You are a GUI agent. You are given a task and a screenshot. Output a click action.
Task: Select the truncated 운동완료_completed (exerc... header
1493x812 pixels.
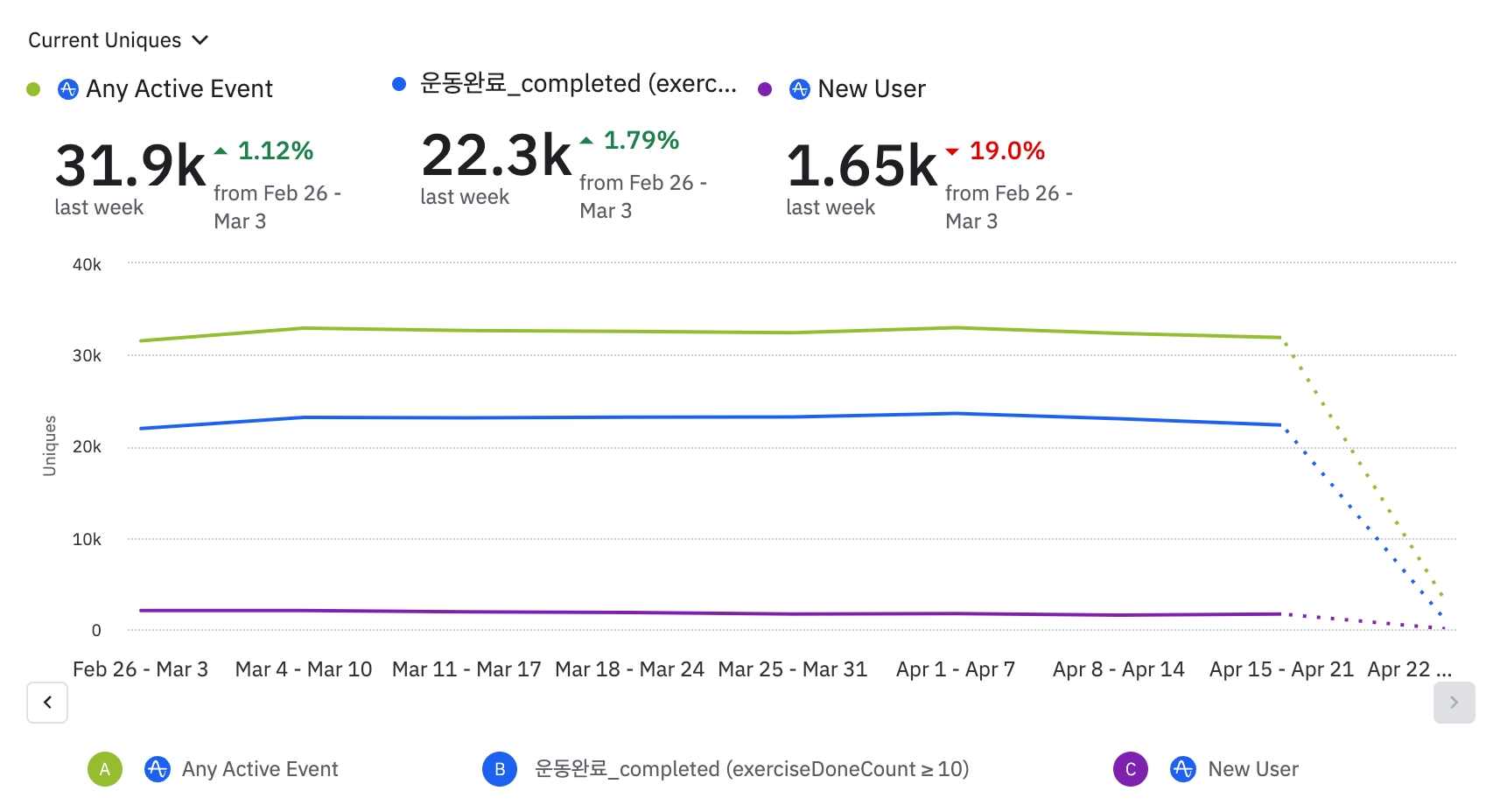click(578, 84)
